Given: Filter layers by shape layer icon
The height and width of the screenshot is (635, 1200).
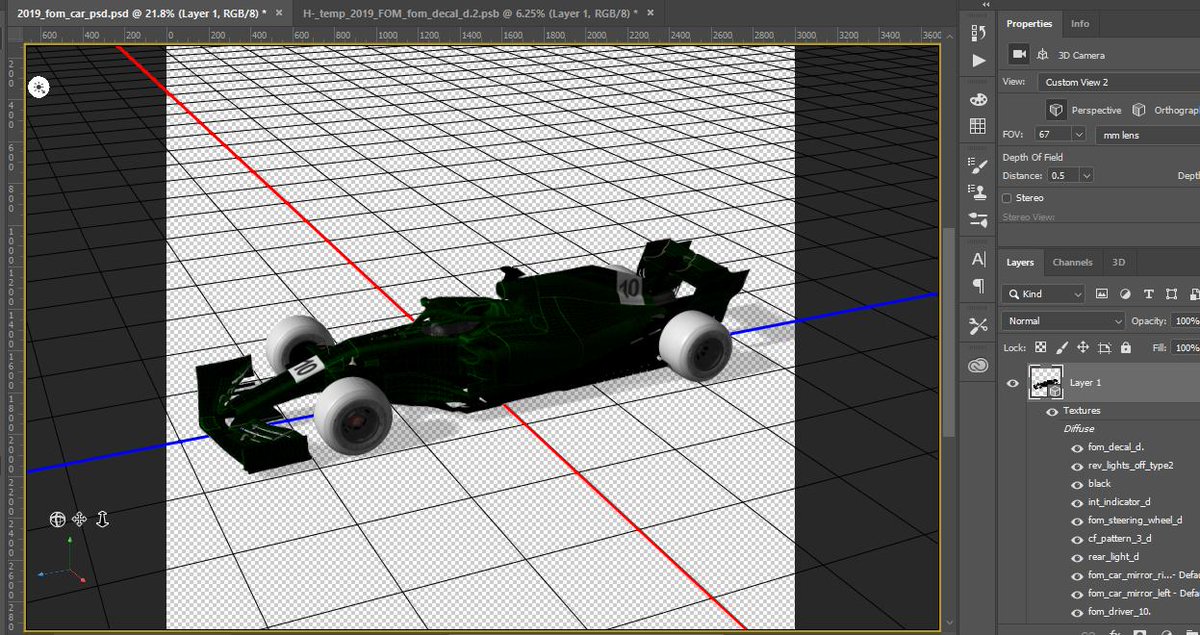Looking at the screenshot, I should tap(1169, 294).
